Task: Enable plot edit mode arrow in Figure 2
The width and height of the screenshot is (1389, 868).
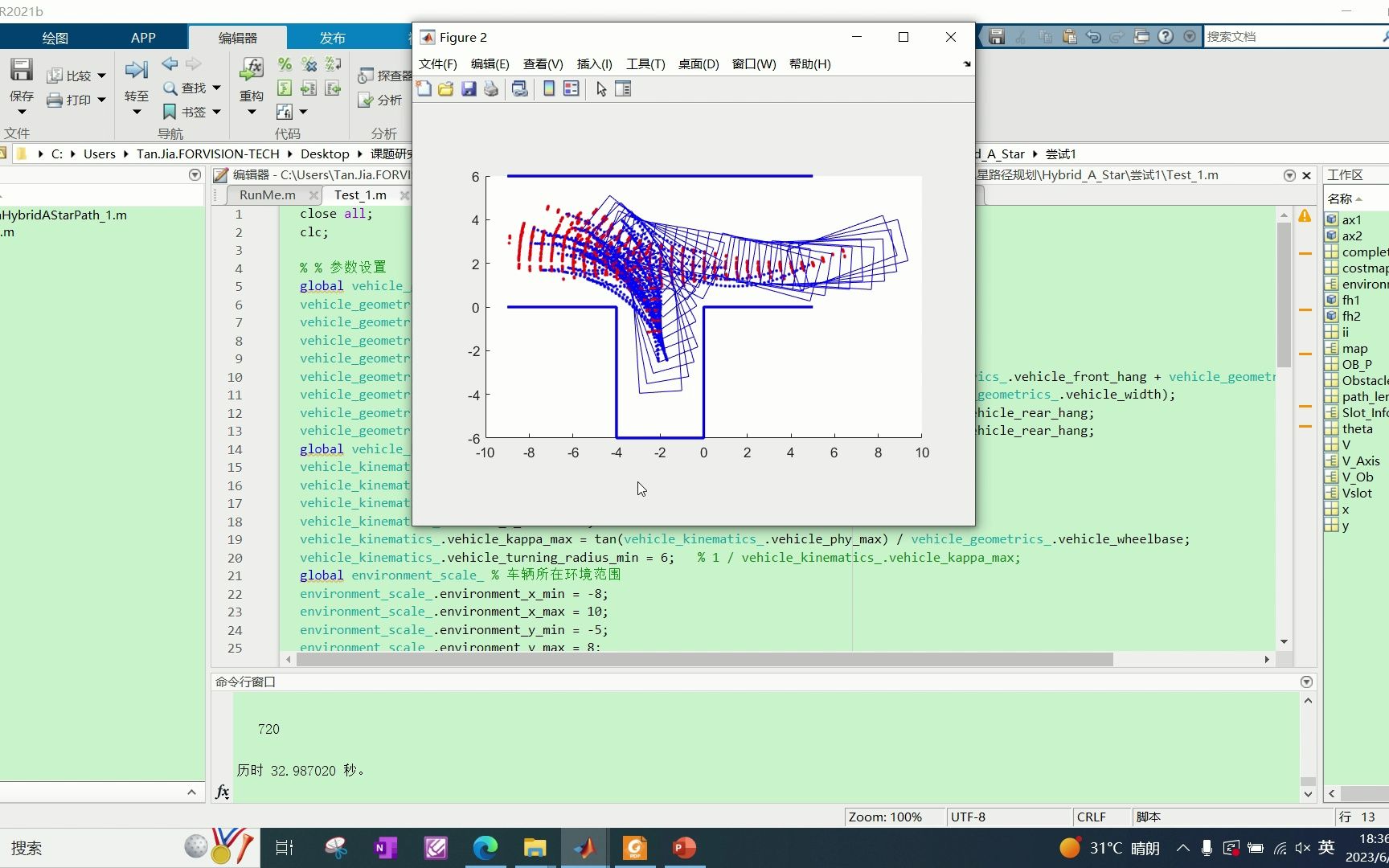Action: click(x=600, y=88)
